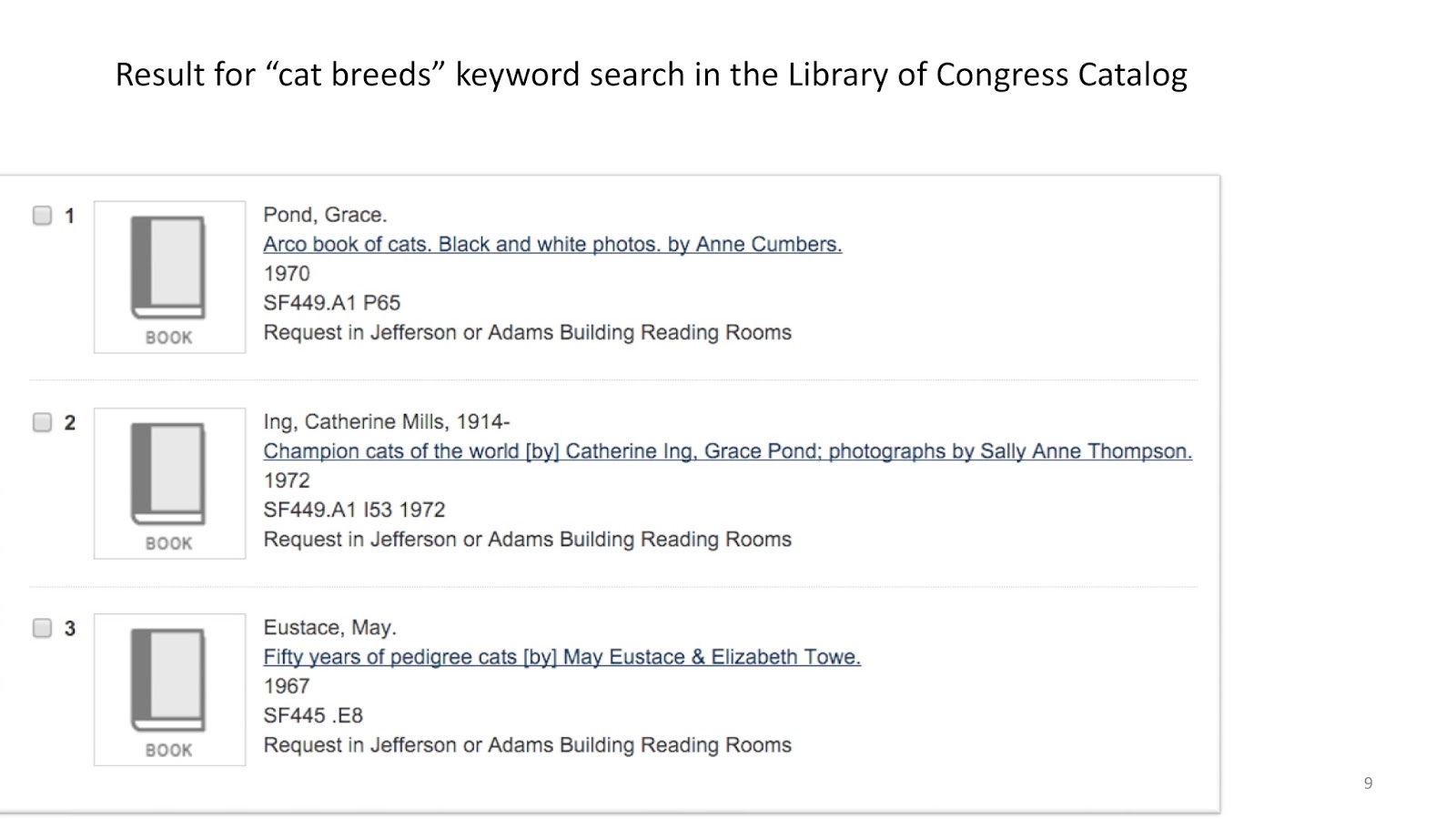Open the 'Arco book of cats' title link
The width and height of the screenshot is (1456, 819).
pos(551,245)
